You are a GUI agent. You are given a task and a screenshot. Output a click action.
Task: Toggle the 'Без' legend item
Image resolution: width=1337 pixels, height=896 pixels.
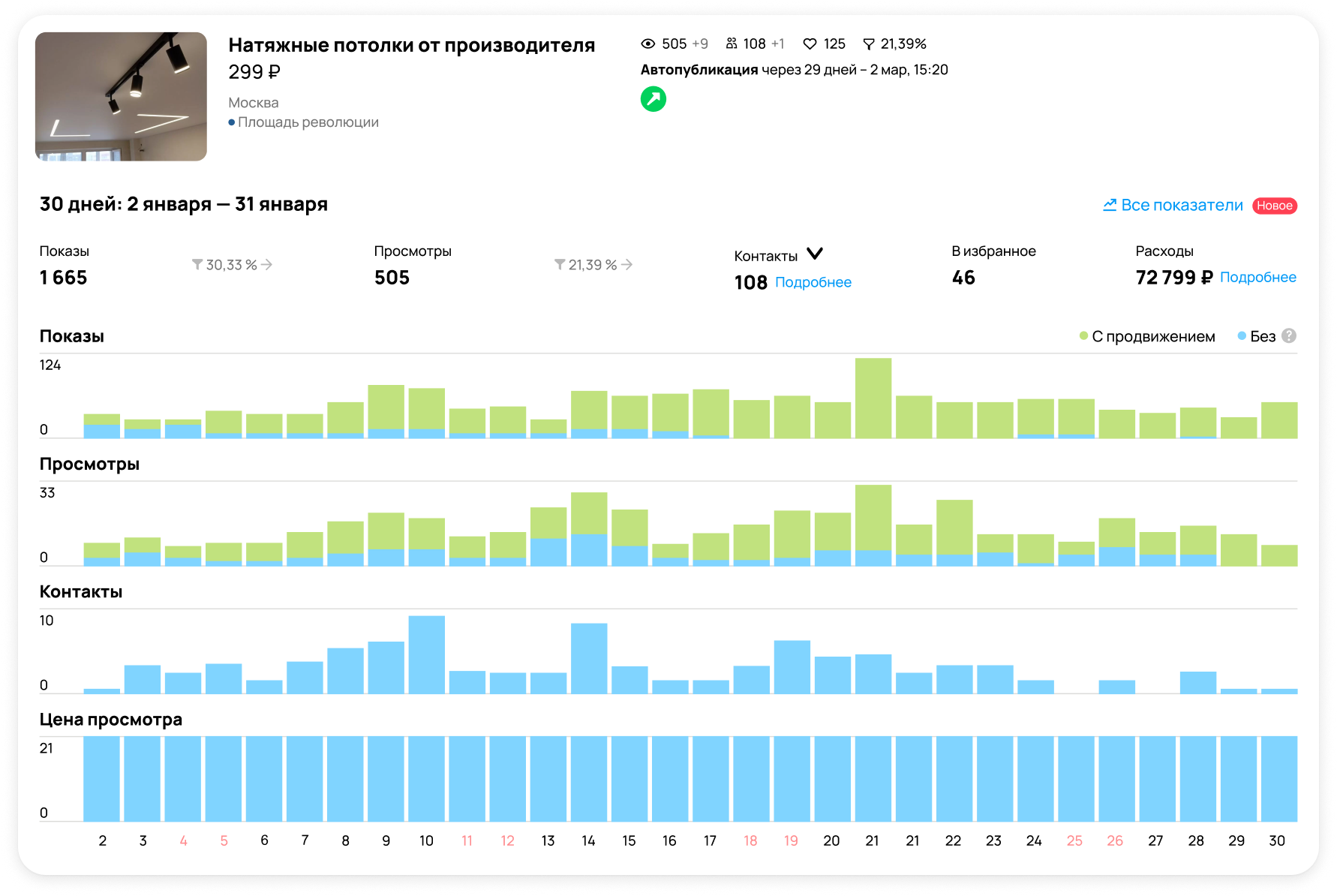[x=1257, y=336]
